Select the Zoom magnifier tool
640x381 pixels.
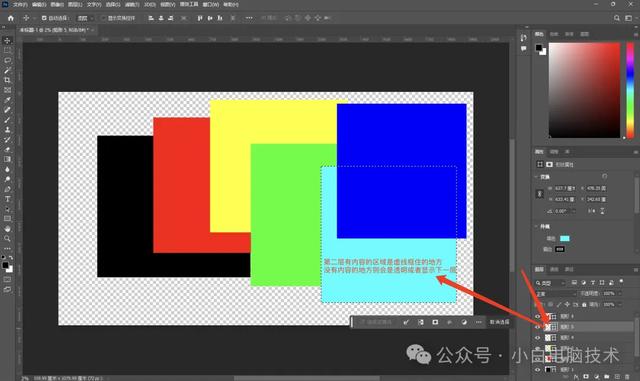[7, 238]
